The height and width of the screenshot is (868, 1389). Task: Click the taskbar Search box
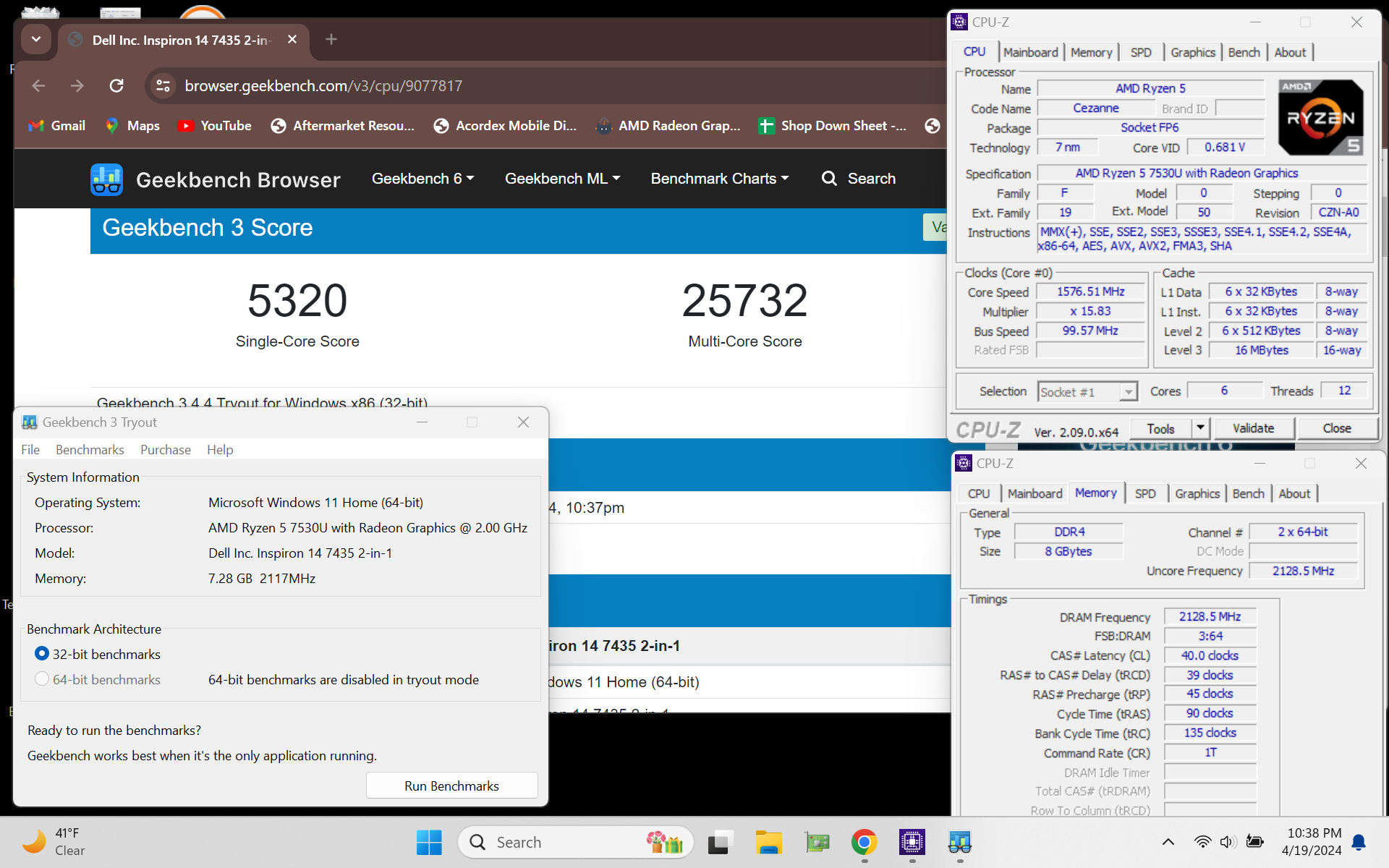click(x=575, y=842)
